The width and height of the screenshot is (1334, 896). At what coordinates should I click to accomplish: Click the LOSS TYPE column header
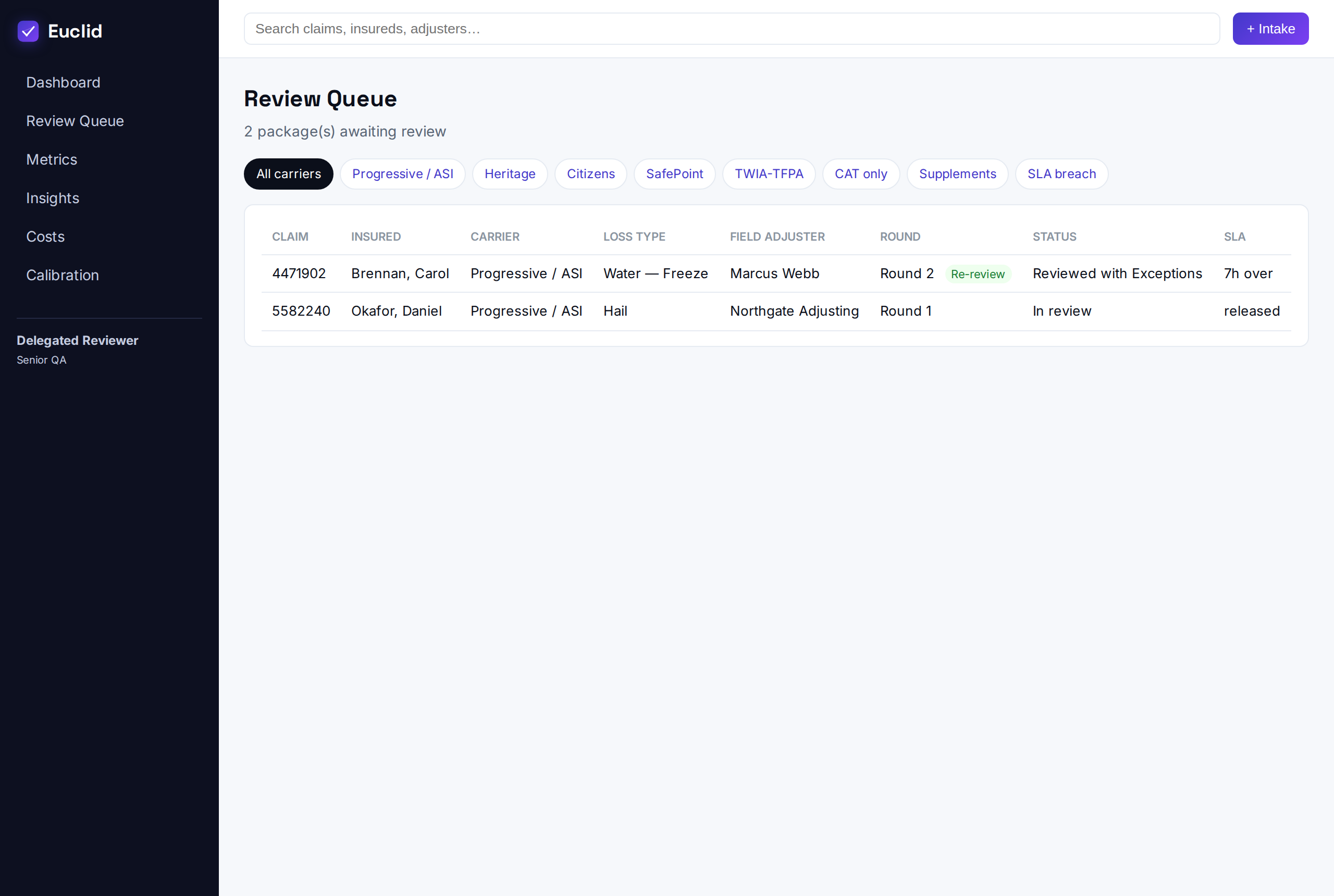[x=634, y=237]
